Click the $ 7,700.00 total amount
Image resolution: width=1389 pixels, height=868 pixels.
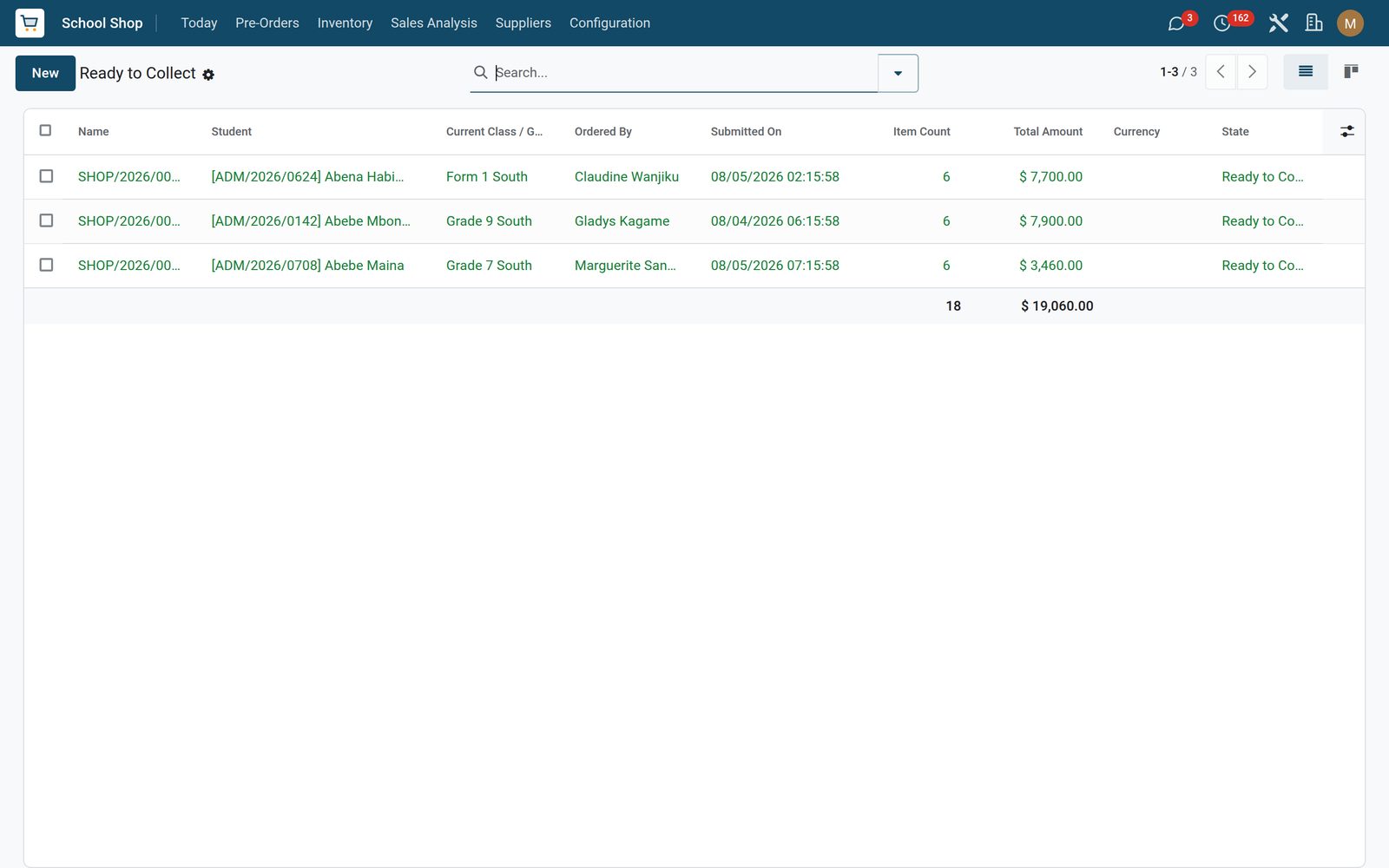1050,177
